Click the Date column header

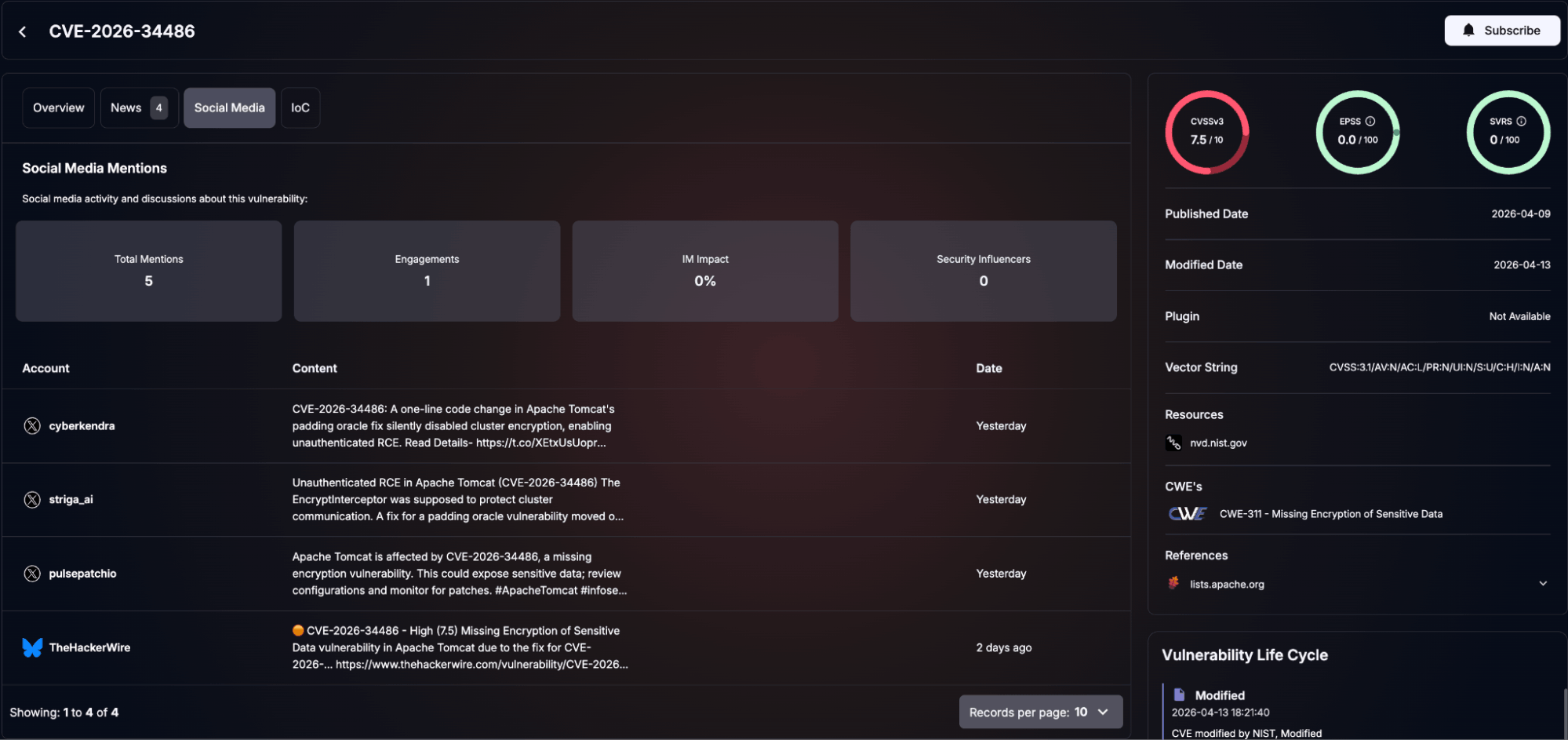989,368
